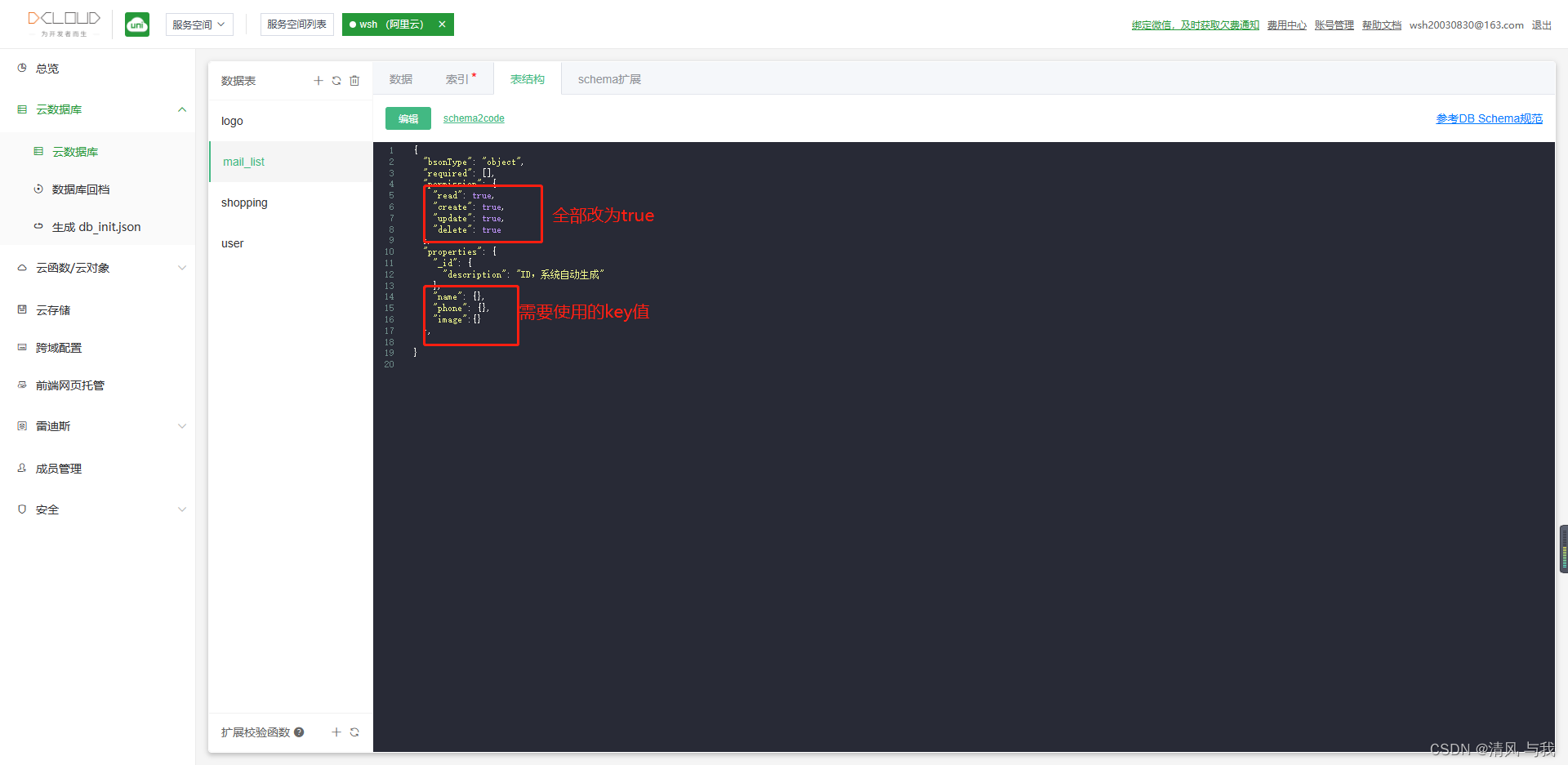The width and height of the screenshot is (1568, 765).
Task: Open 生成 db_init.json
Action: pos(98,227)
